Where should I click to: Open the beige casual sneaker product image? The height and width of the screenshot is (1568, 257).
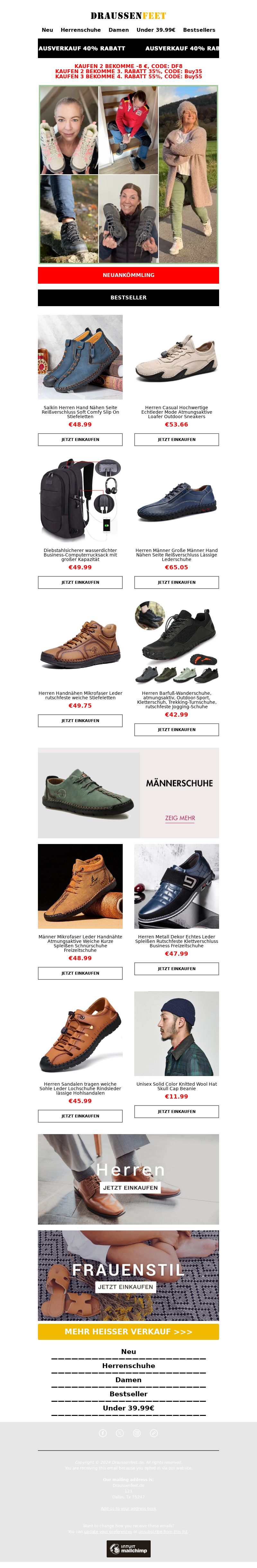(x=177, y=357)
